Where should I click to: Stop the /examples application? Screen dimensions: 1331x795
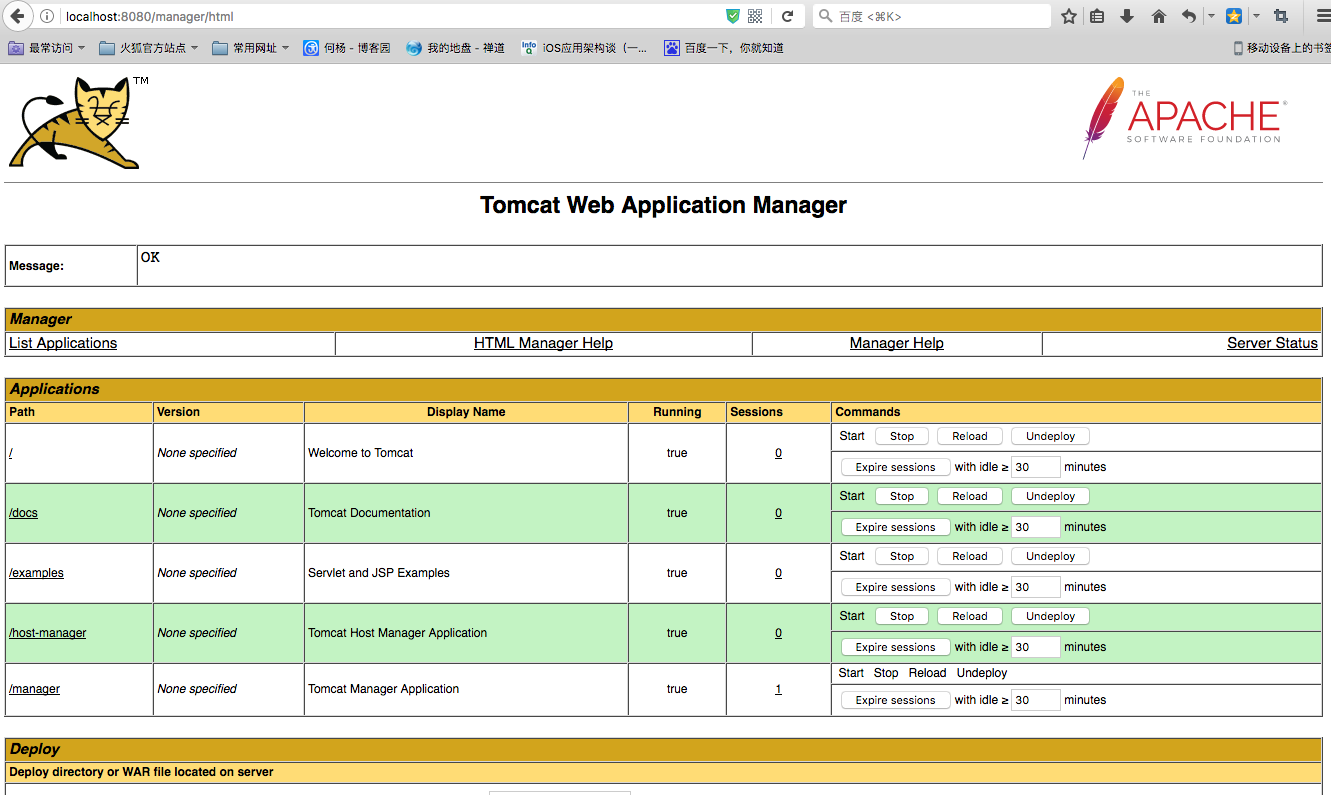pyautogui.click(x=902, y=556)
